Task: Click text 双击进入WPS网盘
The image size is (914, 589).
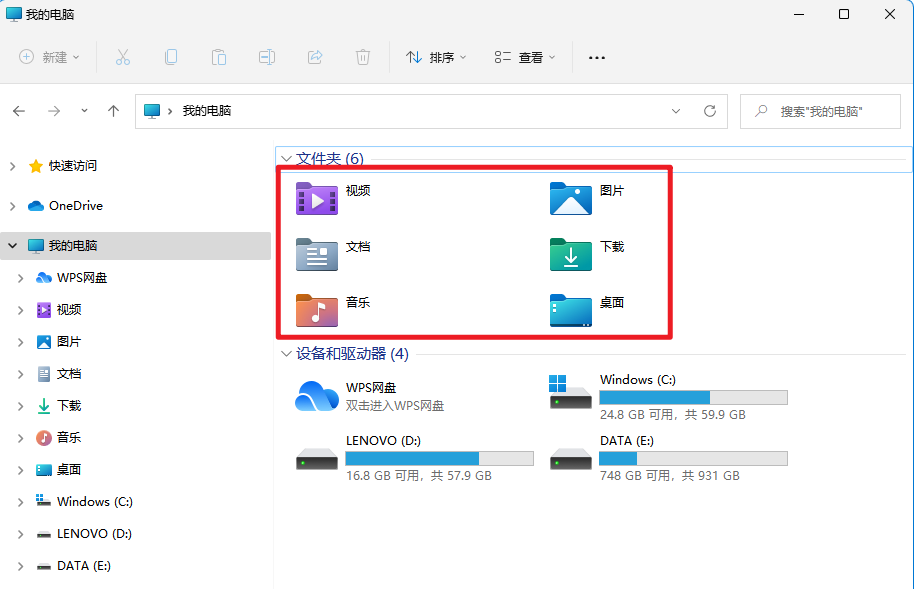Action: 395,406
